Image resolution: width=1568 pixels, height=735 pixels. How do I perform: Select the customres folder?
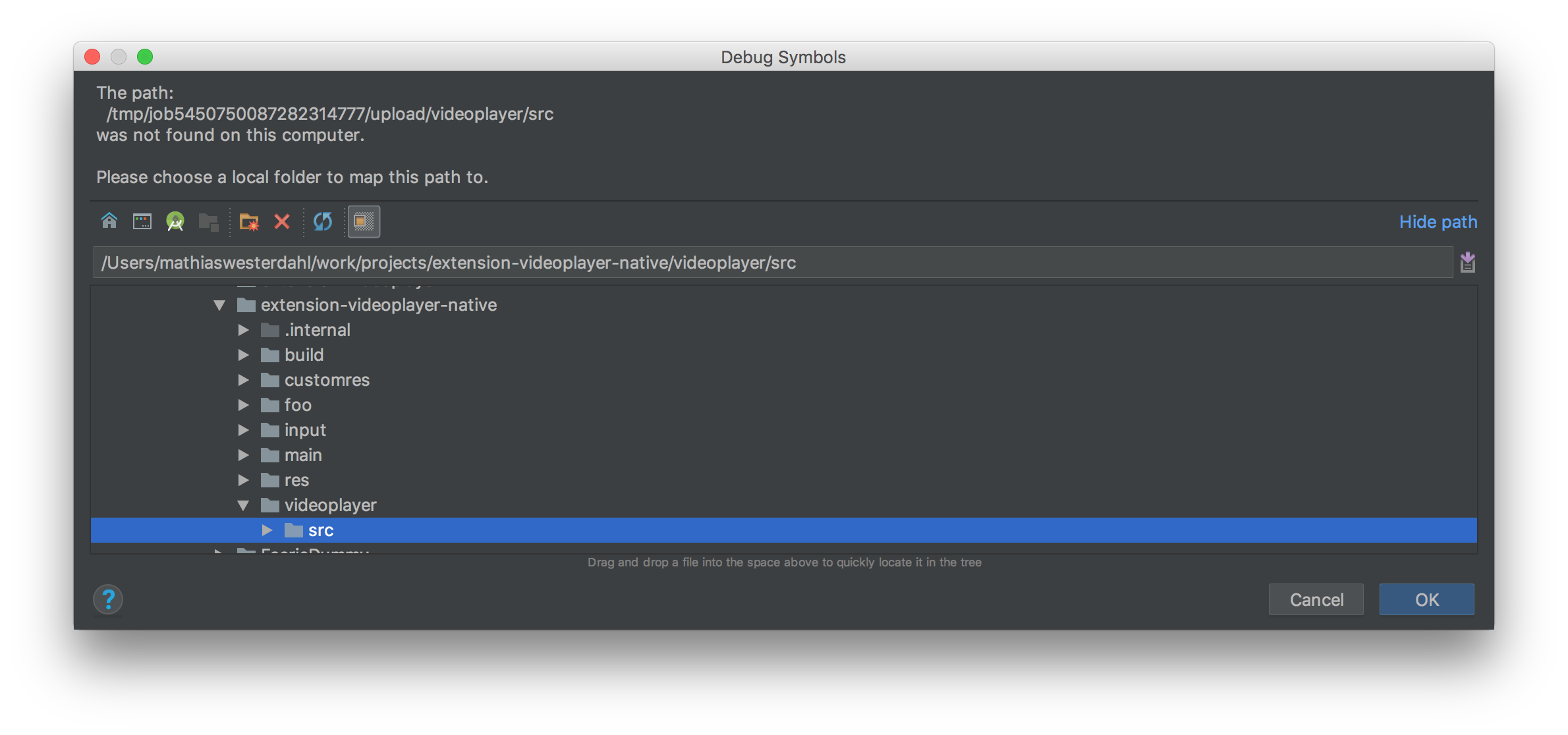tap(327, 380)
